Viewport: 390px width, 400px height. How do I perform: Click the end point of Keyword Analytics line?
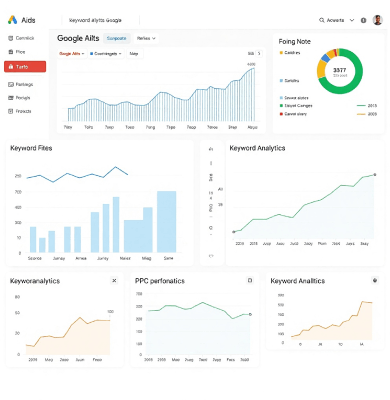coord(375,175)
